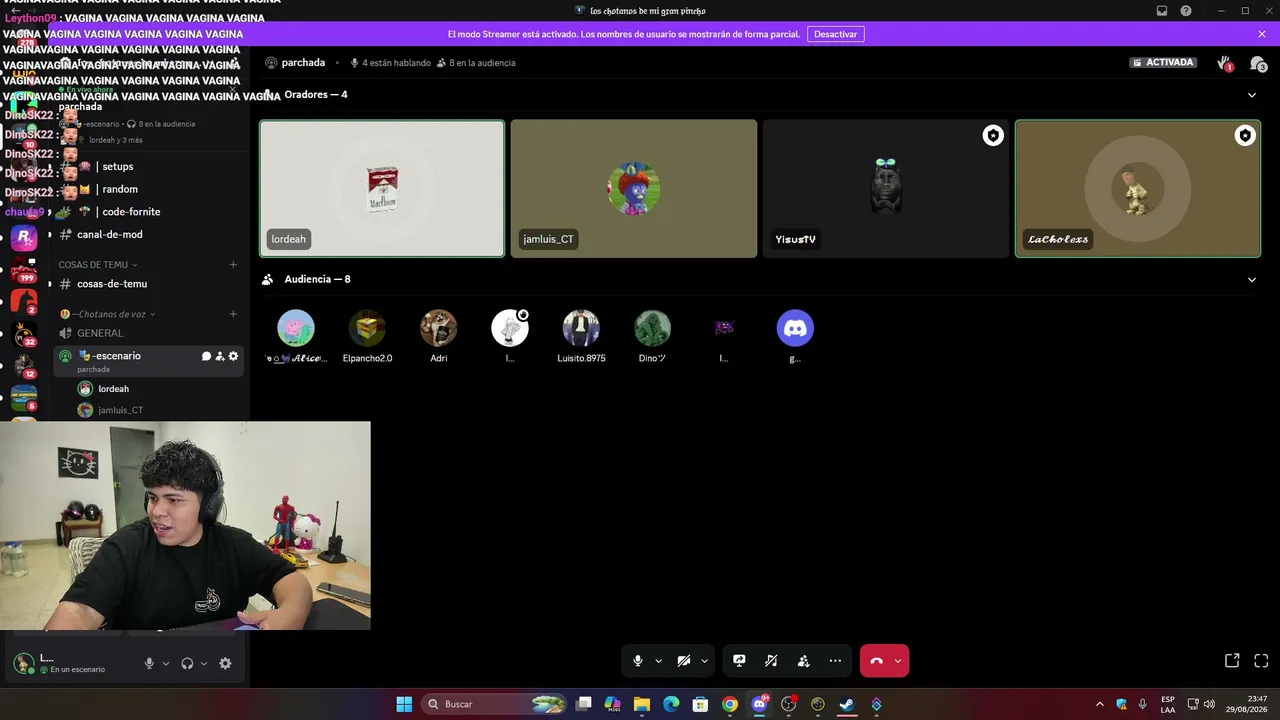The width and height of the screenshot is (1280, 720).
Task: Enter full screen for the stage
Action: click(1261, 661)
